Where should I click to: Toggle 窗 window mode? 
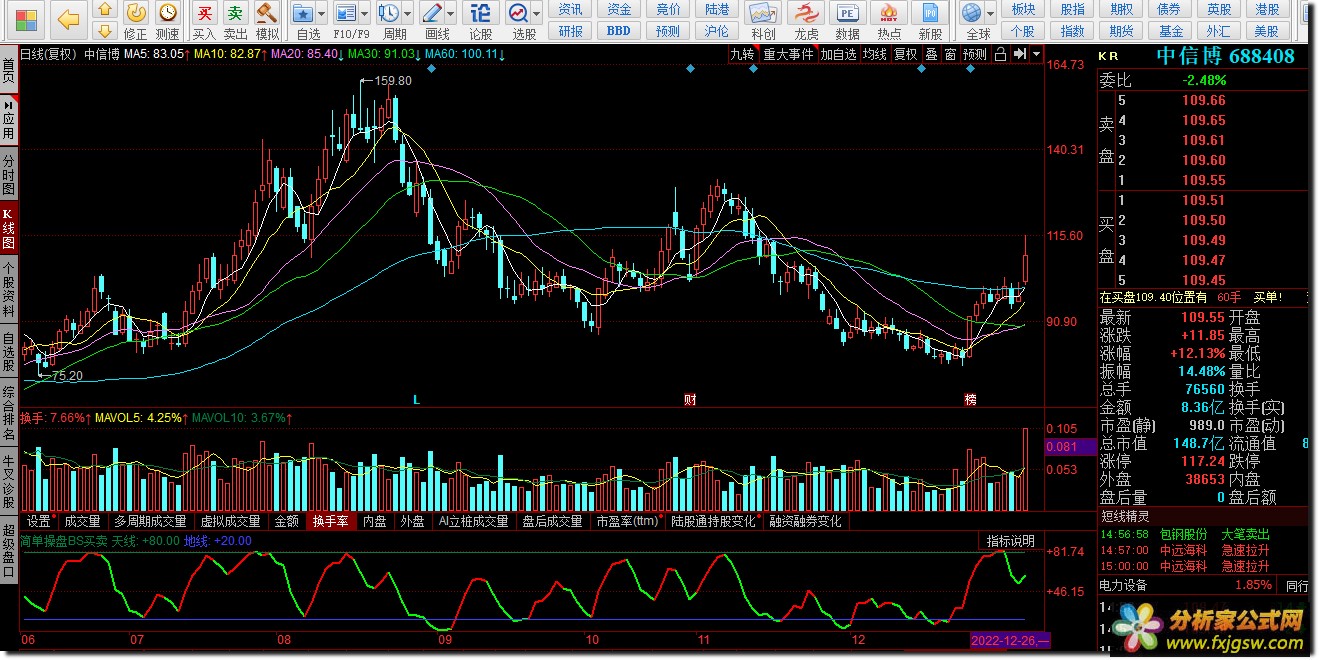tap(950, 54)
